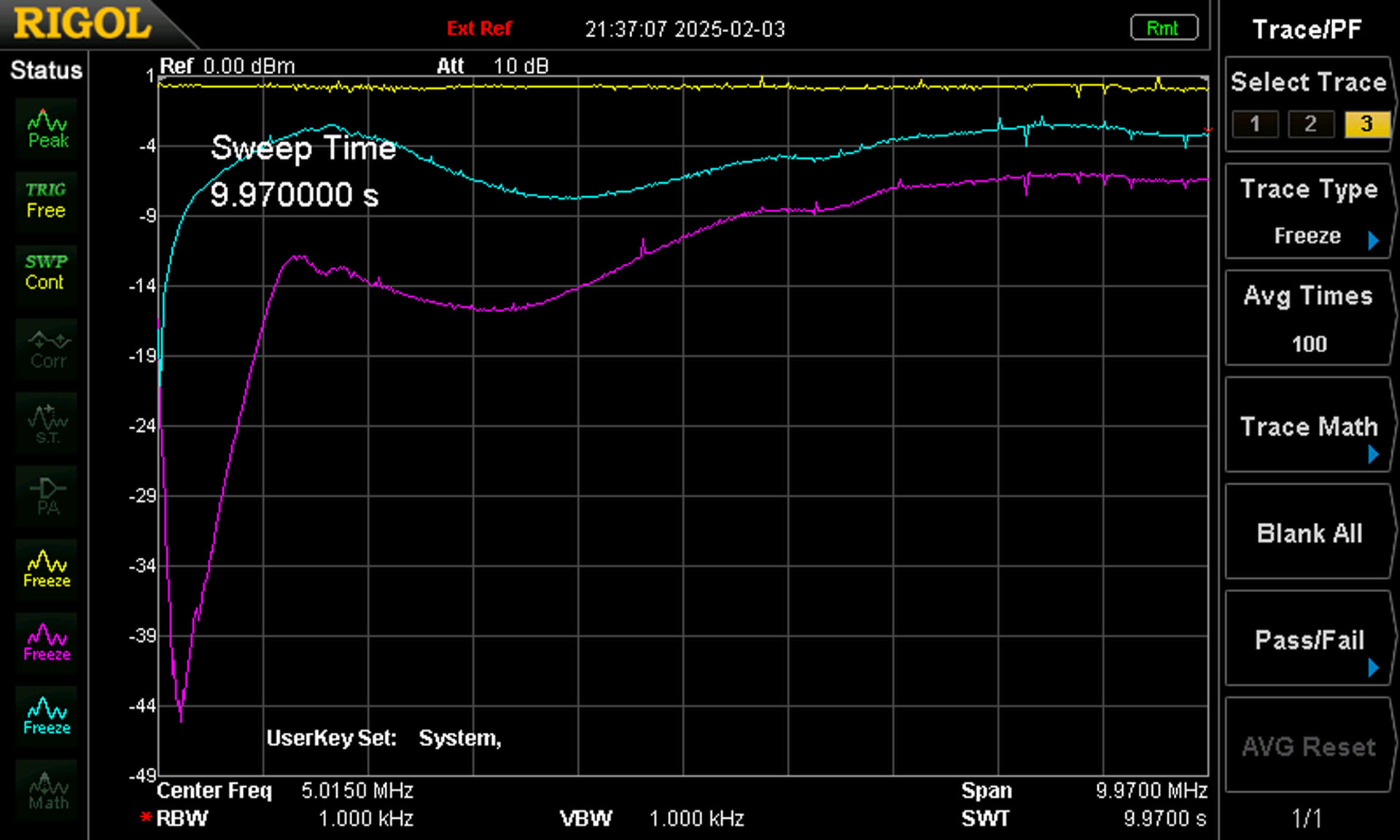The width and height of the screenshot is (1400, 840).
Task: Click the dimmed Corr correction icon
Action: pos(47,349)
